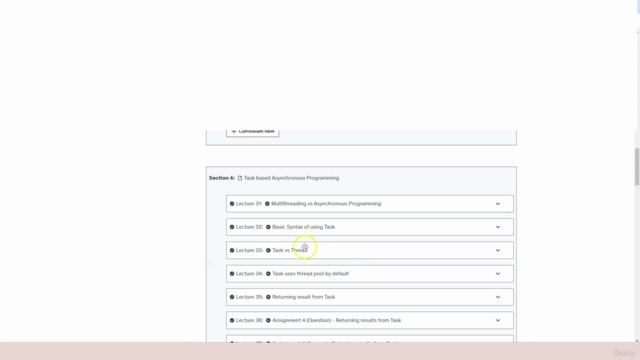Select 'Task based Asynchronous Programming' section title
Screen dimensions: 640x360
pos(291,178)
